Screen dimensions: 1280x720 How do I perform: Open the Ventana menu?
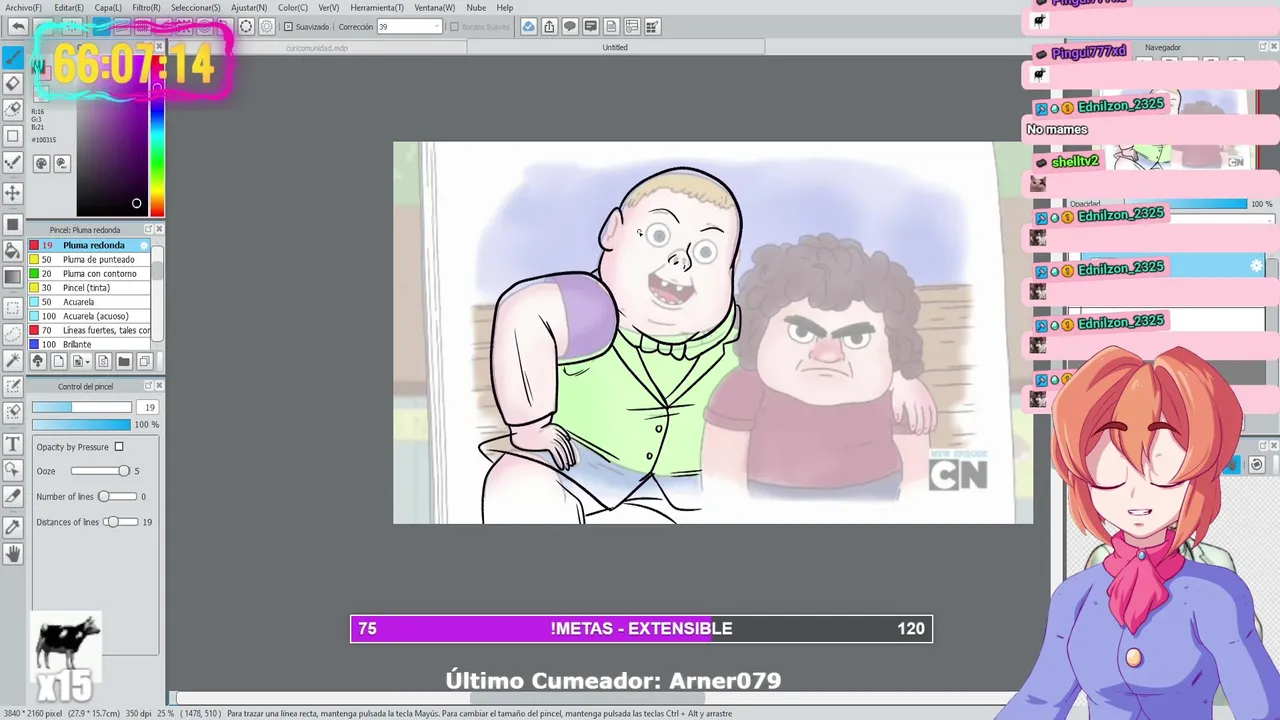click(x=434, y=7)
